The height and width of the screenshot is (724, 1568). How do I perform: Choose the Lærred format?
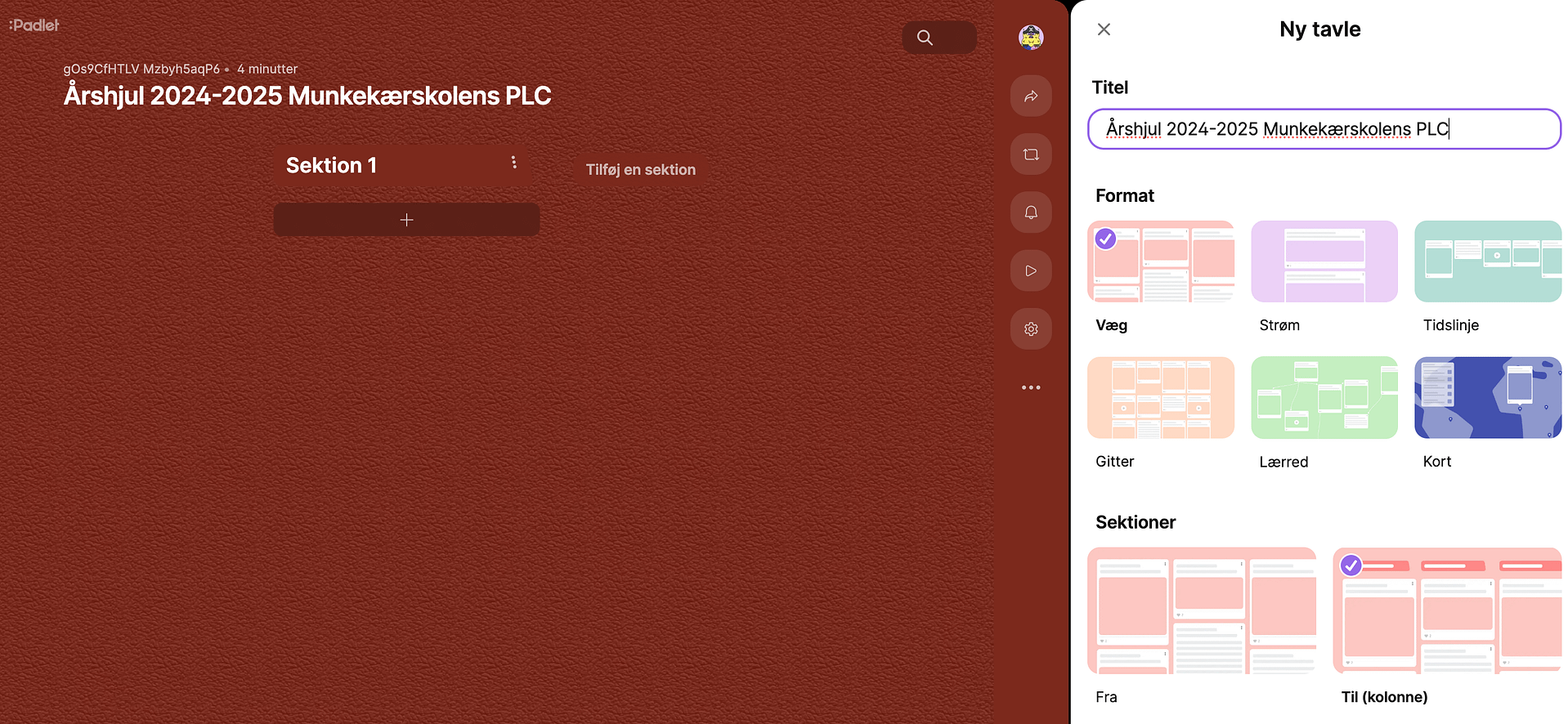1324,398
